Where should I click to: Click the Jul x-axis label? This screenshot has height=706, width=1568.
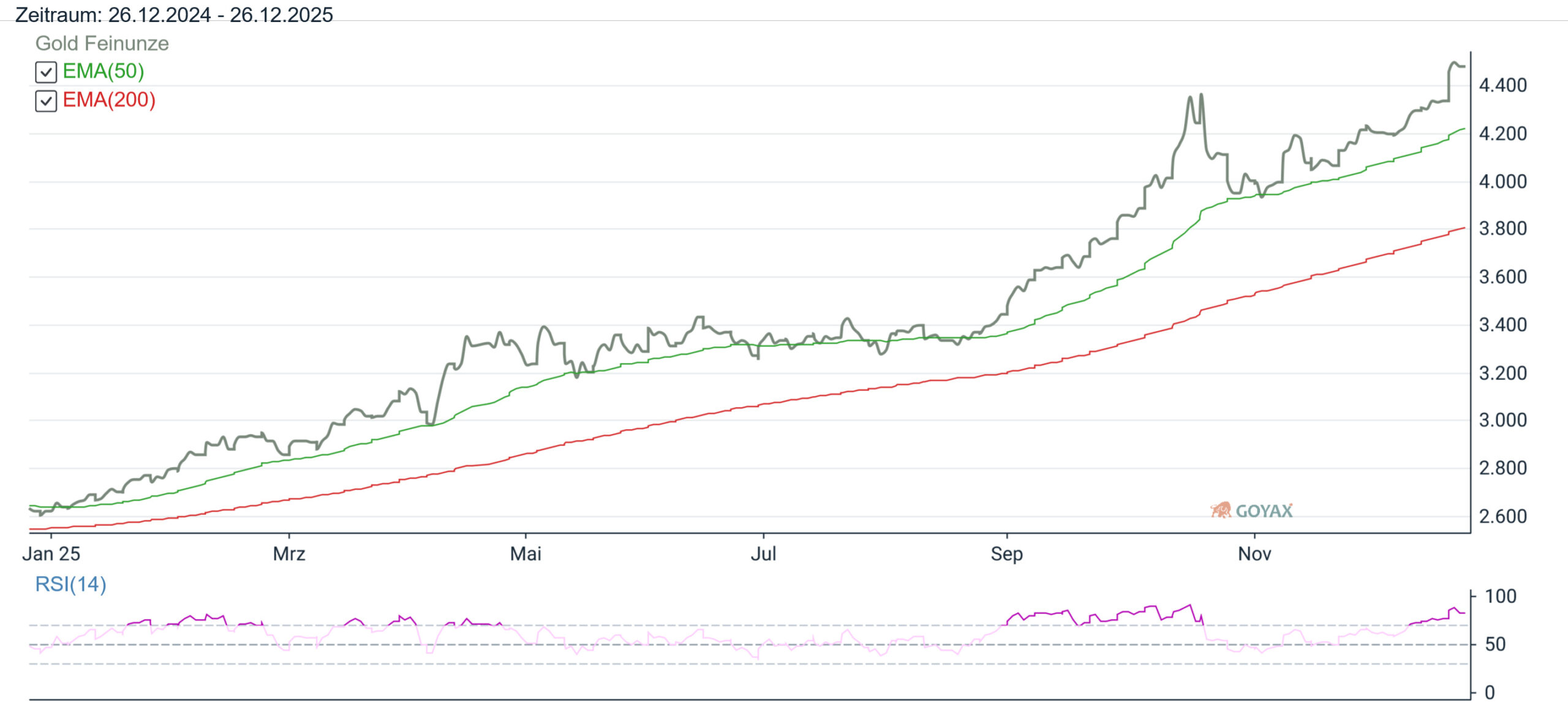pyautogui.click(x=763, y=554)
